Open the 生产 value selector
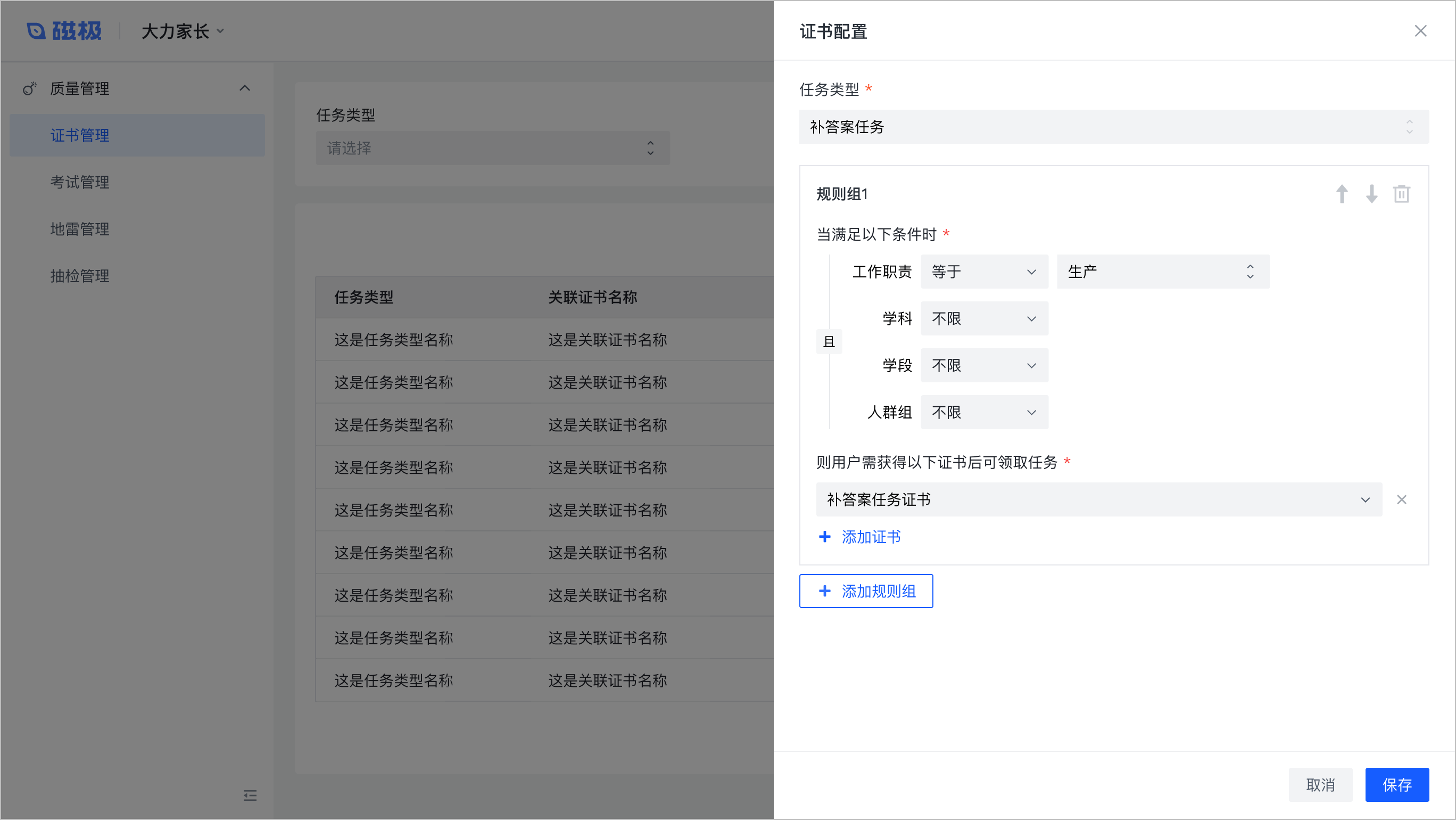Image resolution: width=1456 pixels, height=820 pixels. pos(1163,272)
